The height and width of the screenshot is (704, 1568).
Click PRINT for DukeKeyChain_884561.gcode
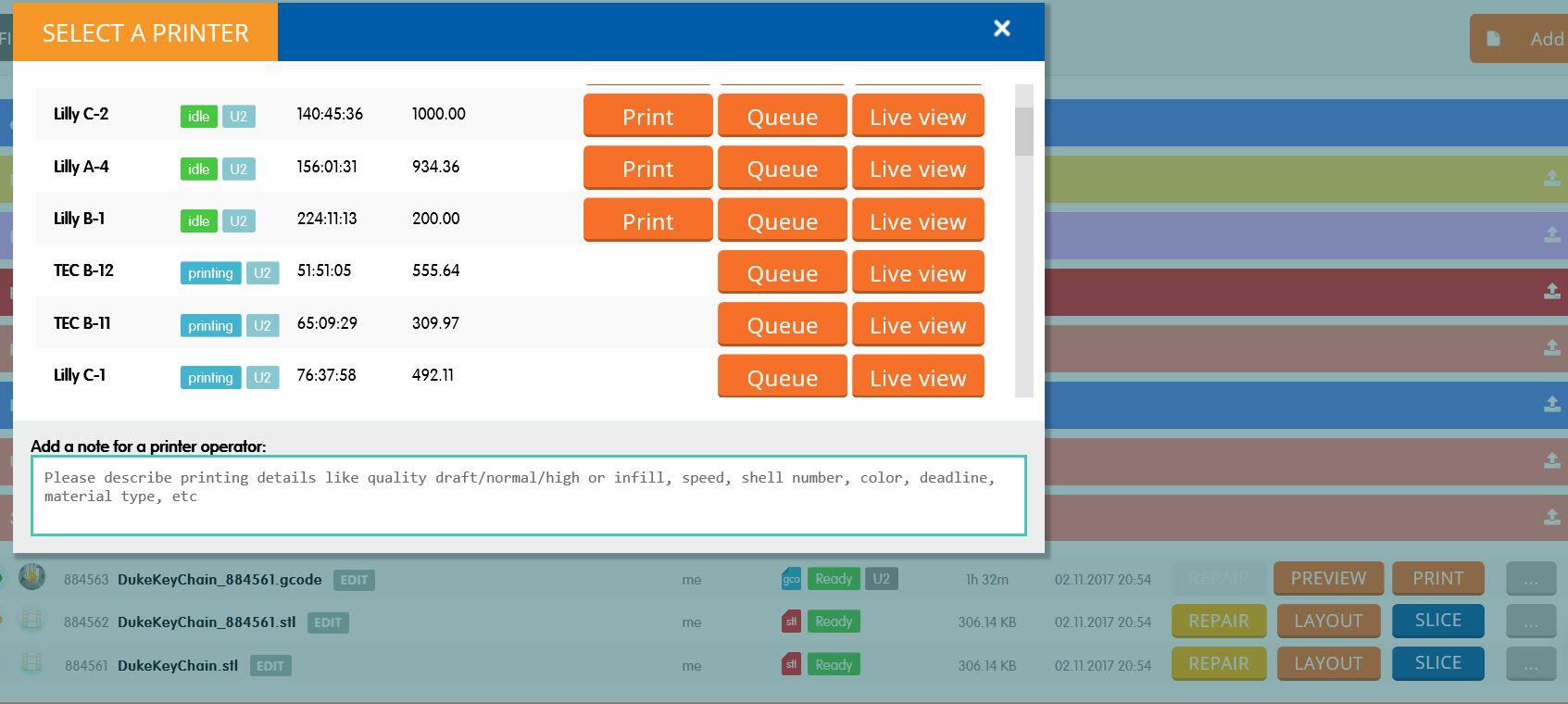(x=1437, y=578)
